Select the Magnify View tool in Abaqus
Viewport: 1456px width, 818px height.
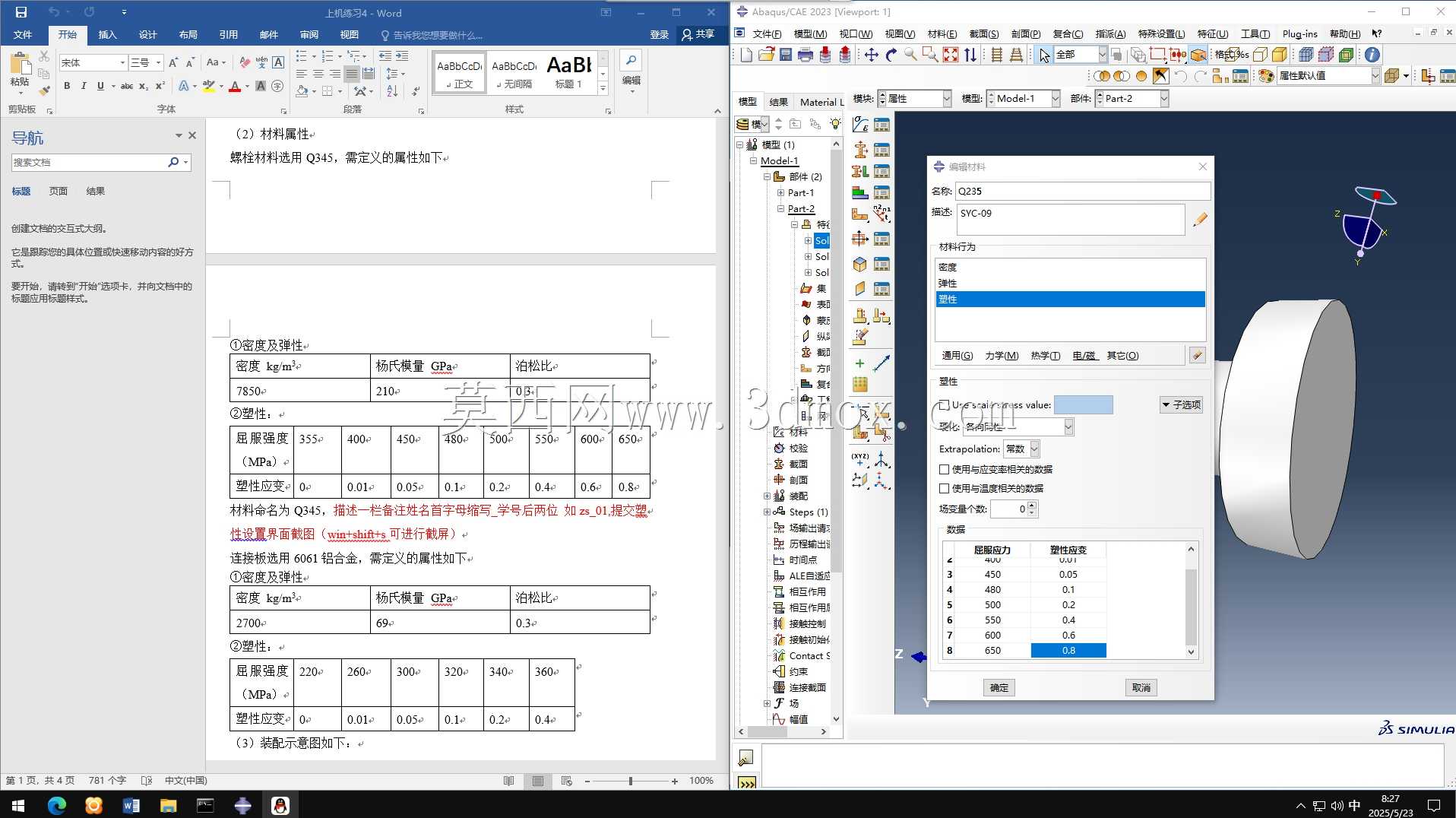point(910,55)
